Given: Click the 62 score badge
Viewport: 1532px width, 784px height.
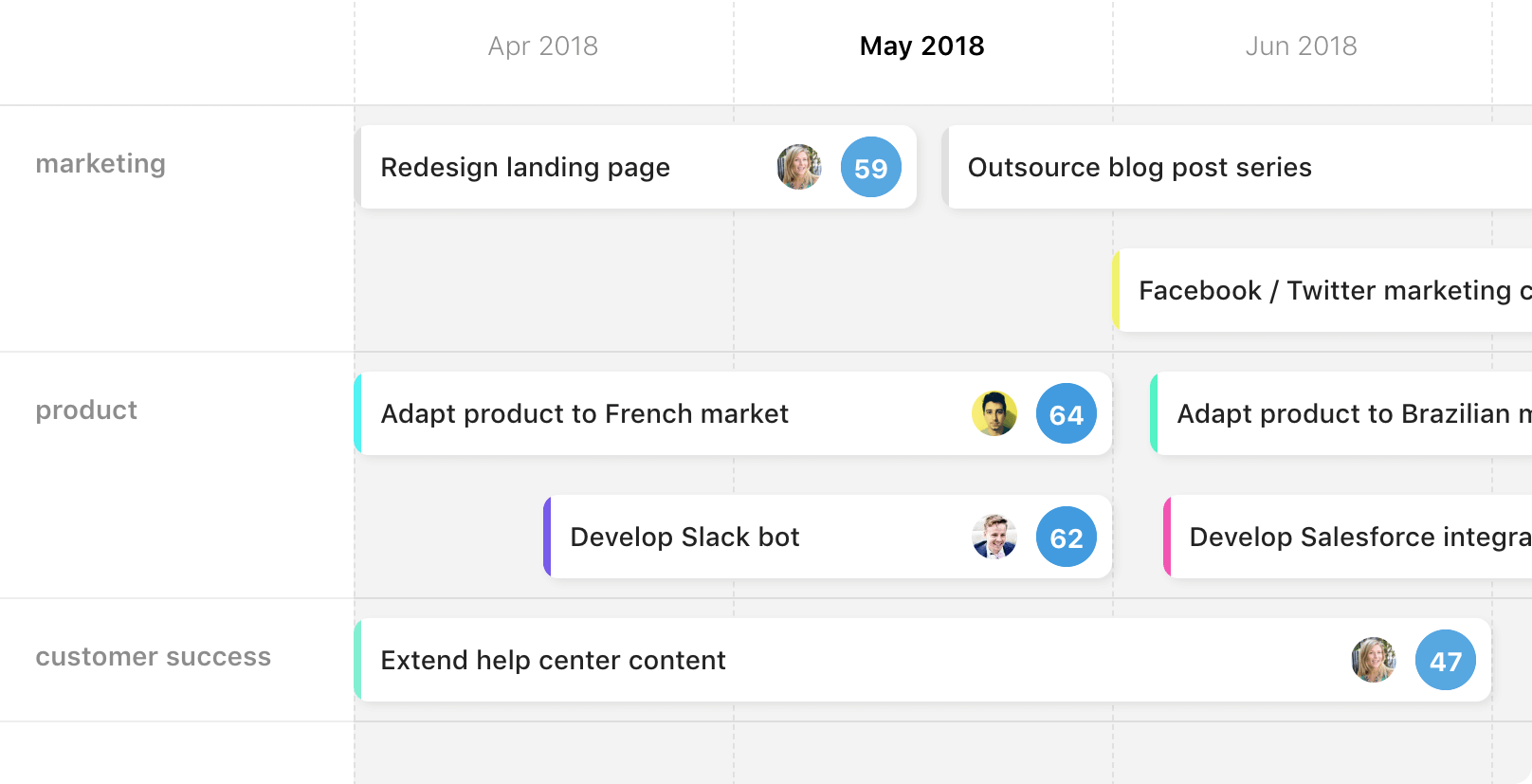Looking at the screenshot, I should click(1066, 537).
